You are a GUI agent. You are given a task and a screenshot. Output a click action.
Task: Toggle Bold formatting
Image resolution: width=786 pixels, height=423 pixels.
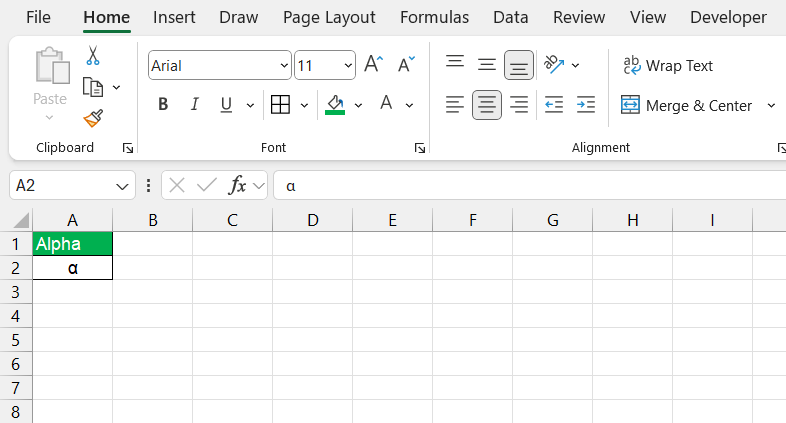pos(163,105)
